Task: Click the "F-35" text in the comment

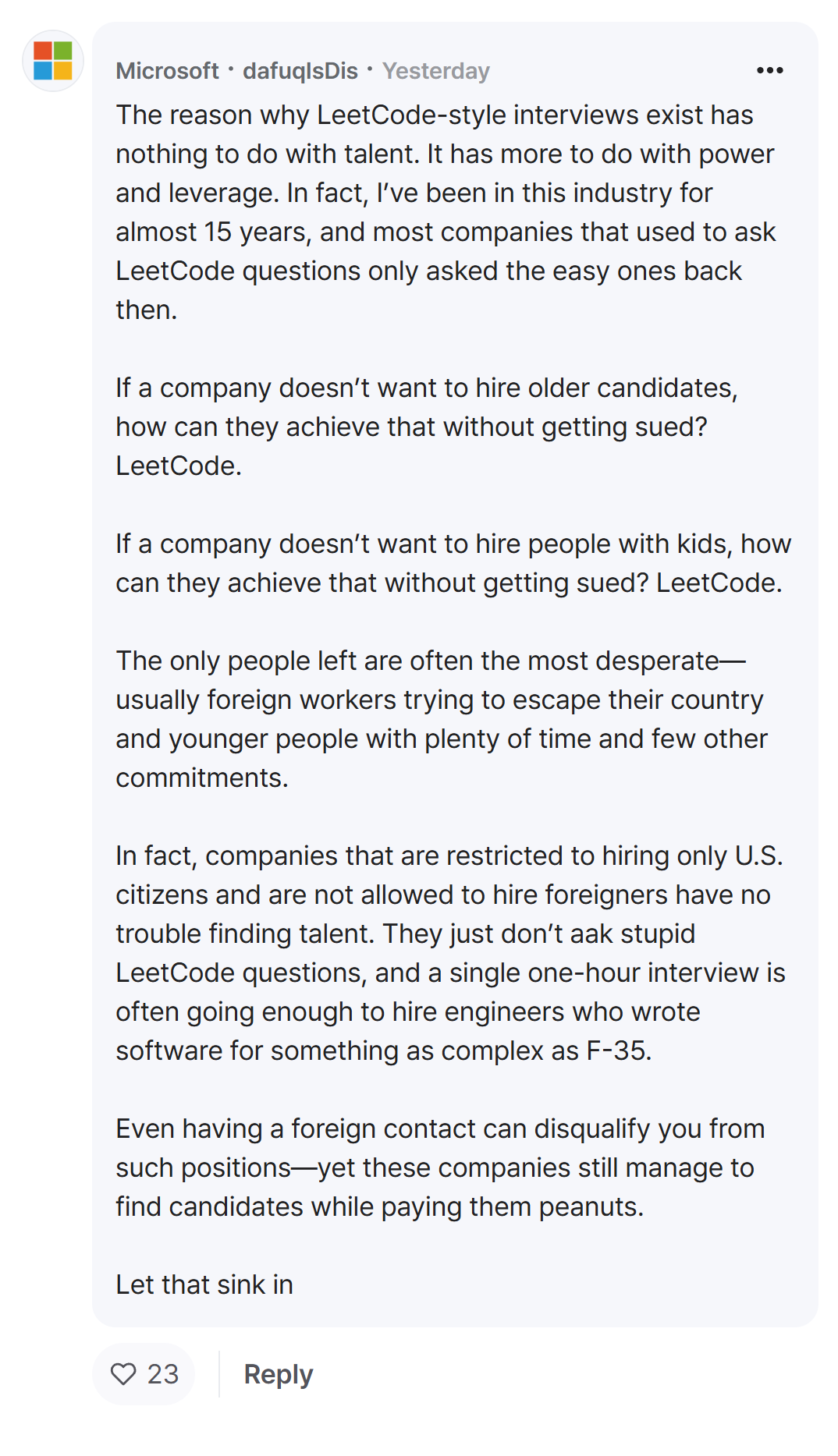Action: (x=618, y=1050)
